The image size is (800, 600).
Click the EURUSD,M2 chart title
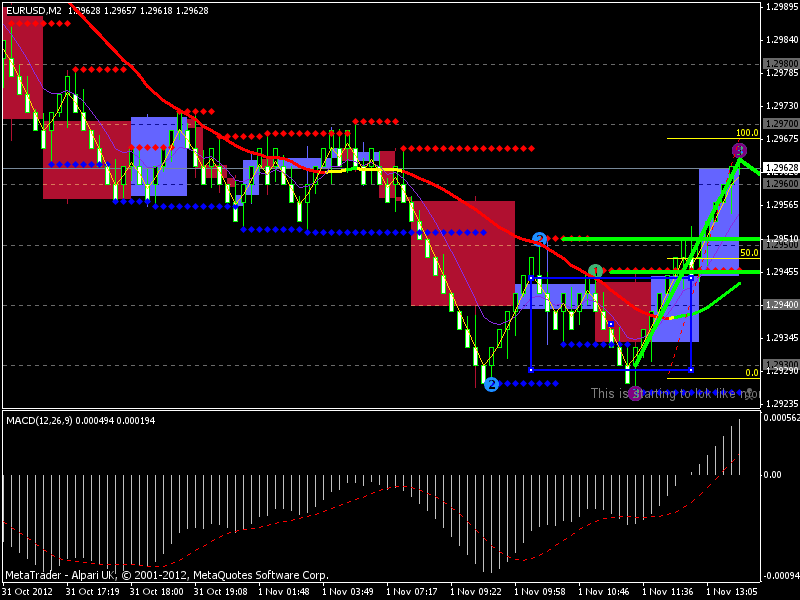coord(34,10)
